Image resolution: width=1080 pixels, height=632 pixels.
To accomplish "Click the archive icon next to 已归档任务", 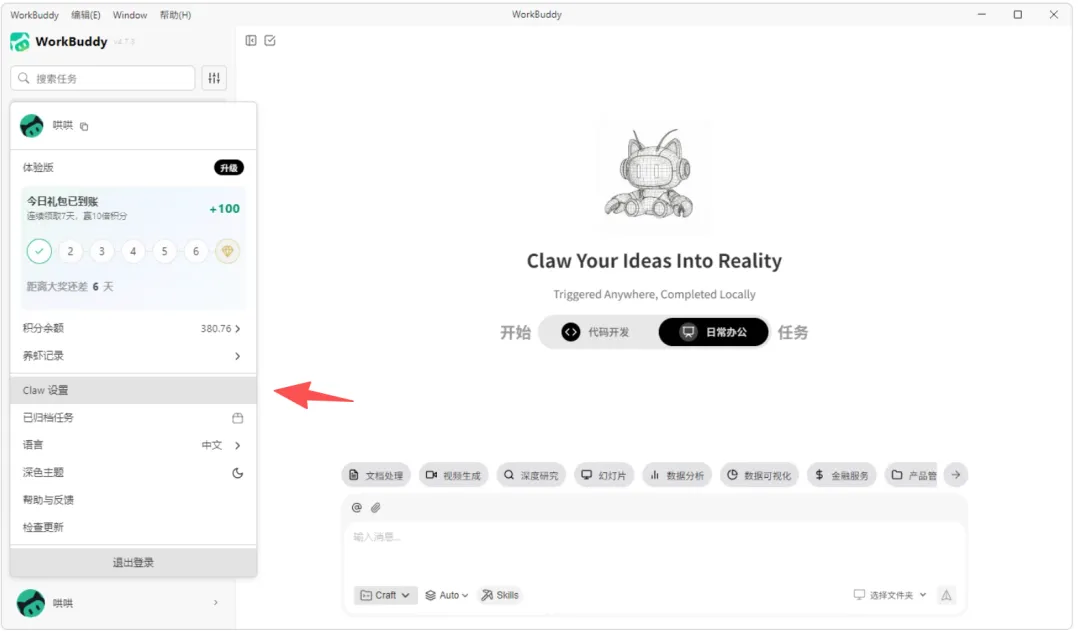I will [238, 419].
